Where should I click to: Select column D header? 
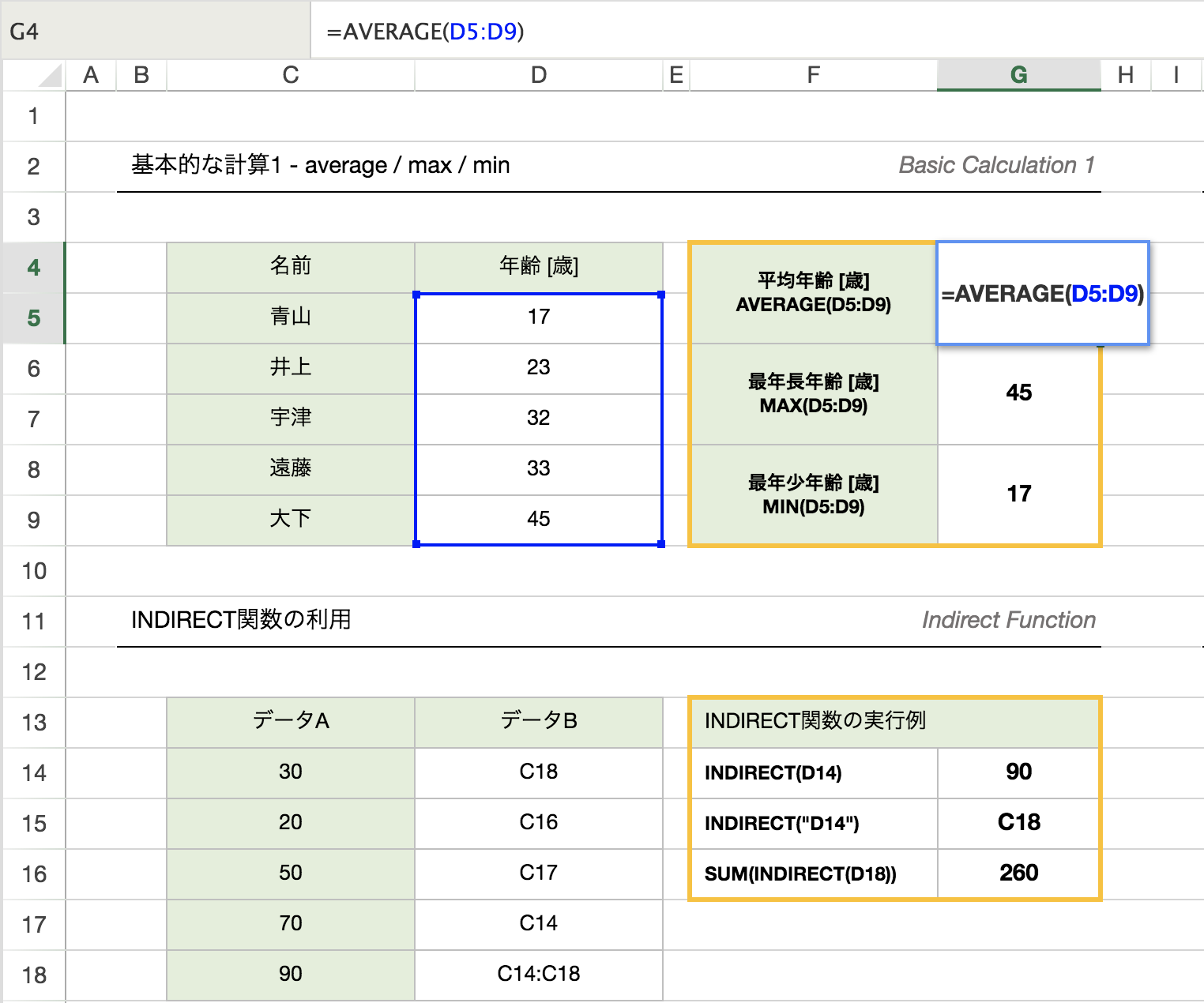tap(539, 75)
